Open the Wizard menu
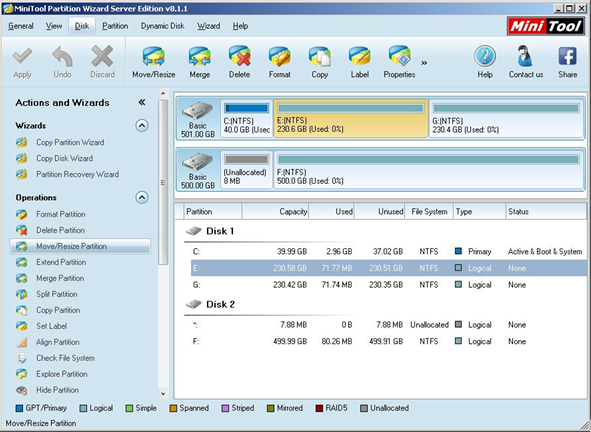 click(208, 26)
